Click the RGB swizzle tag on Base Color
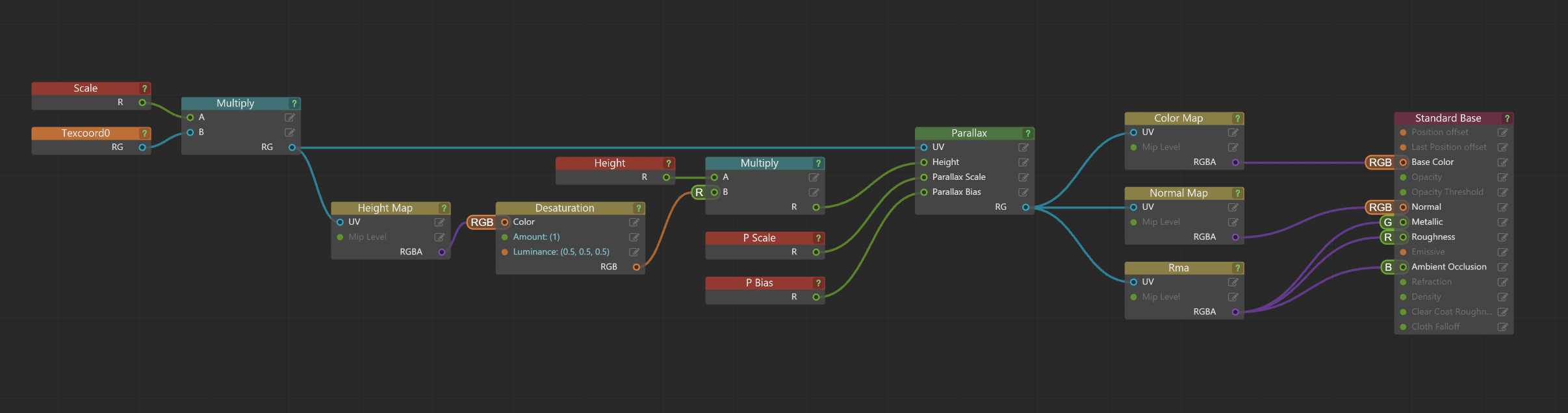1568x413 pixels. coord(1380,162)
